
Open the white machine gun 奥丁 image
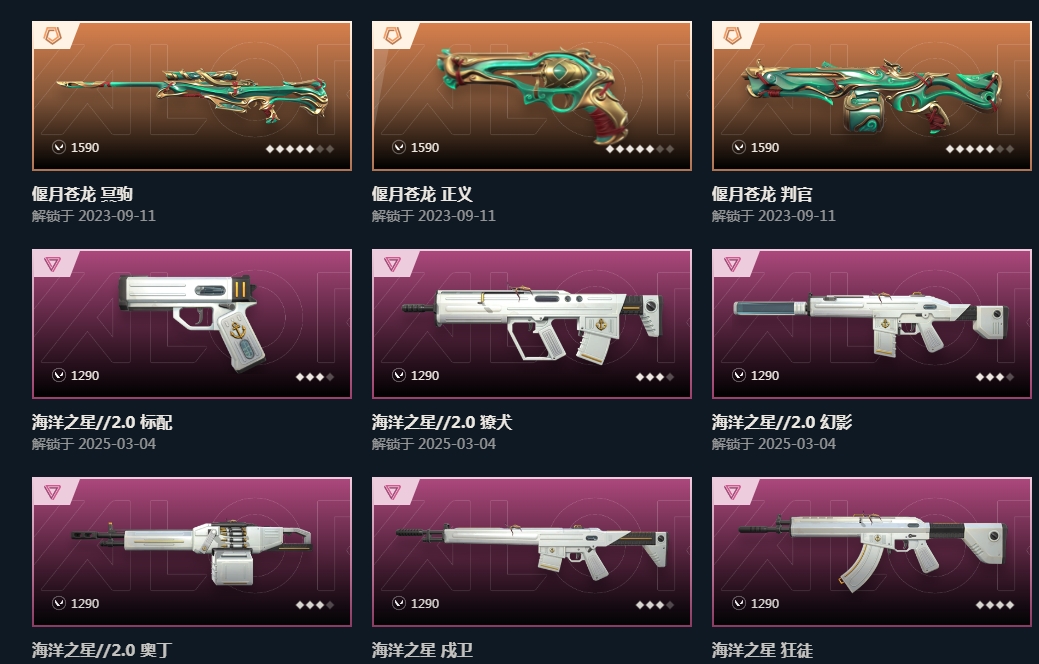[192, 552]
